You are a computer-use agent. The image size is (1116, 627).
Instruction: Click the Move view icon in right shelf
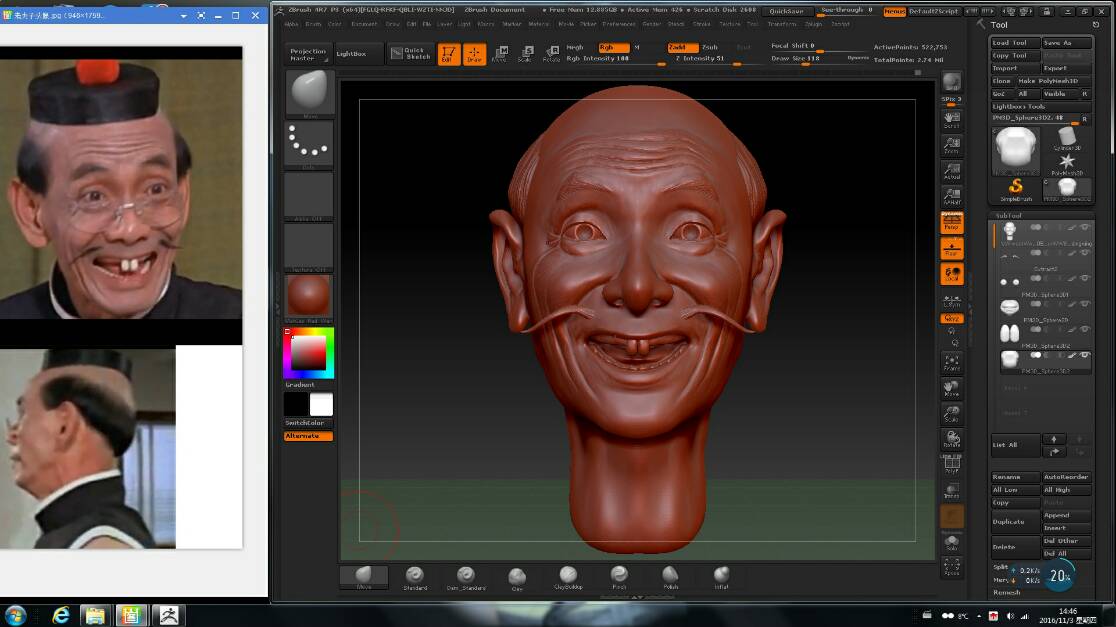(952, 389)
